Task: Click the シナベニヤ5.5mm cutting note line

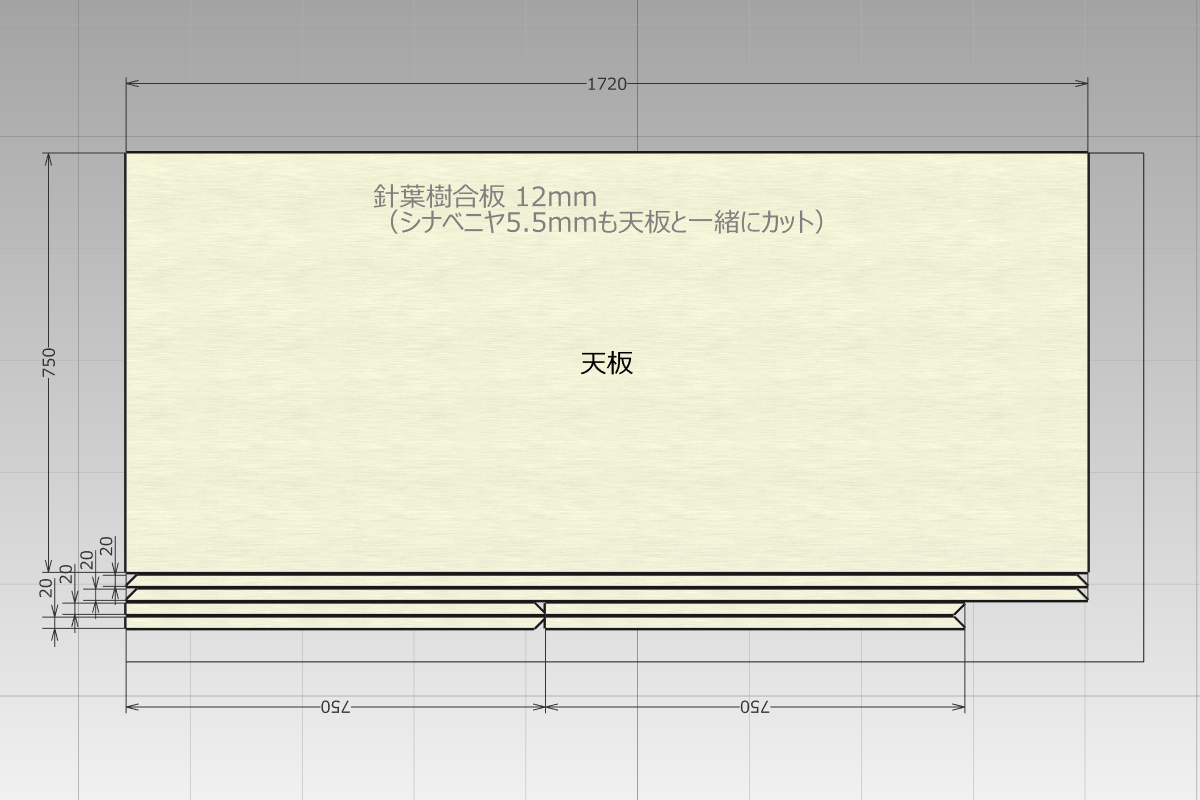Action: tap(607, 222)
